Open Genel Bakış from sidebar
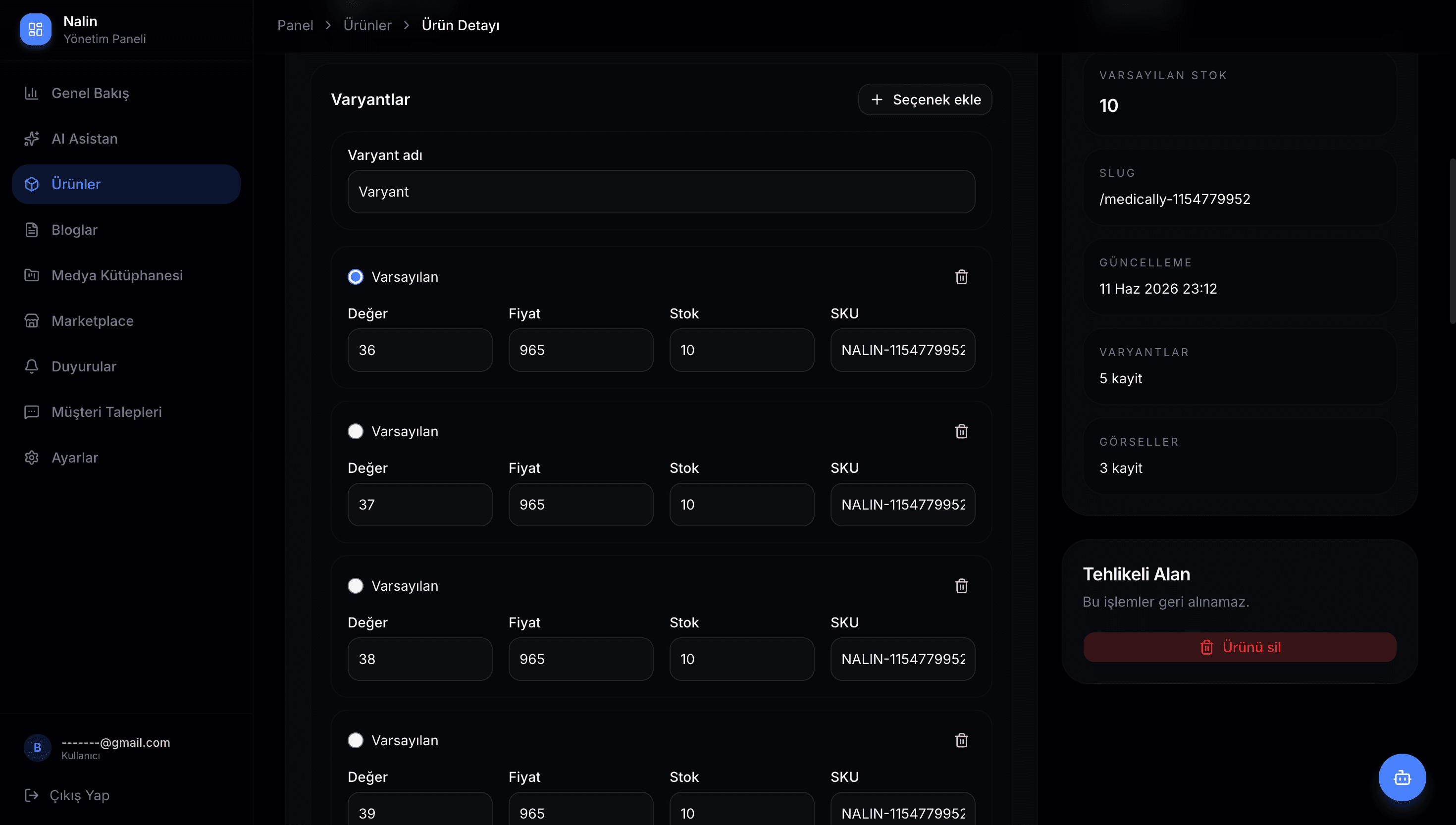The image size is (1456, 825). click(126, 93)
